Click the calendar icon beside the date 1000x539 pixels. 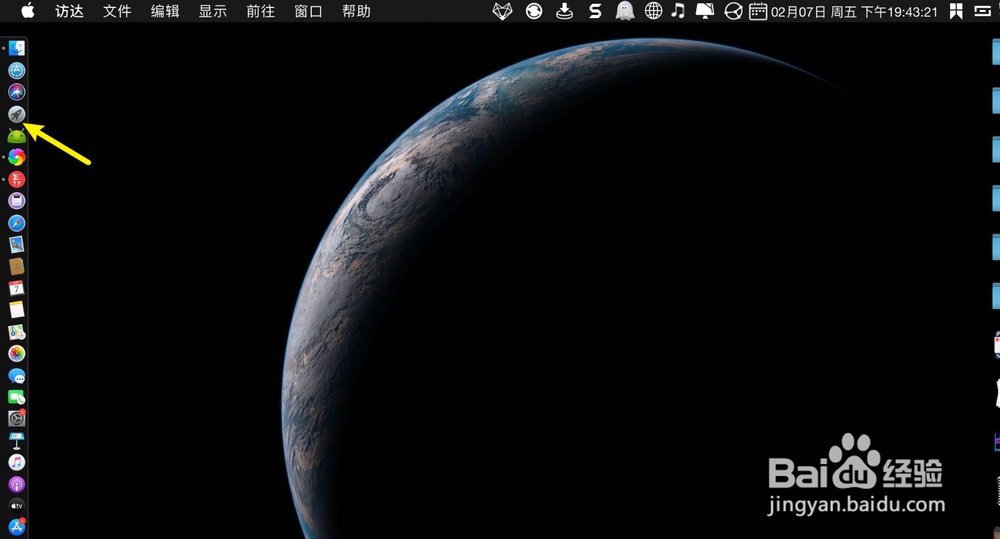tap(758, 11)
